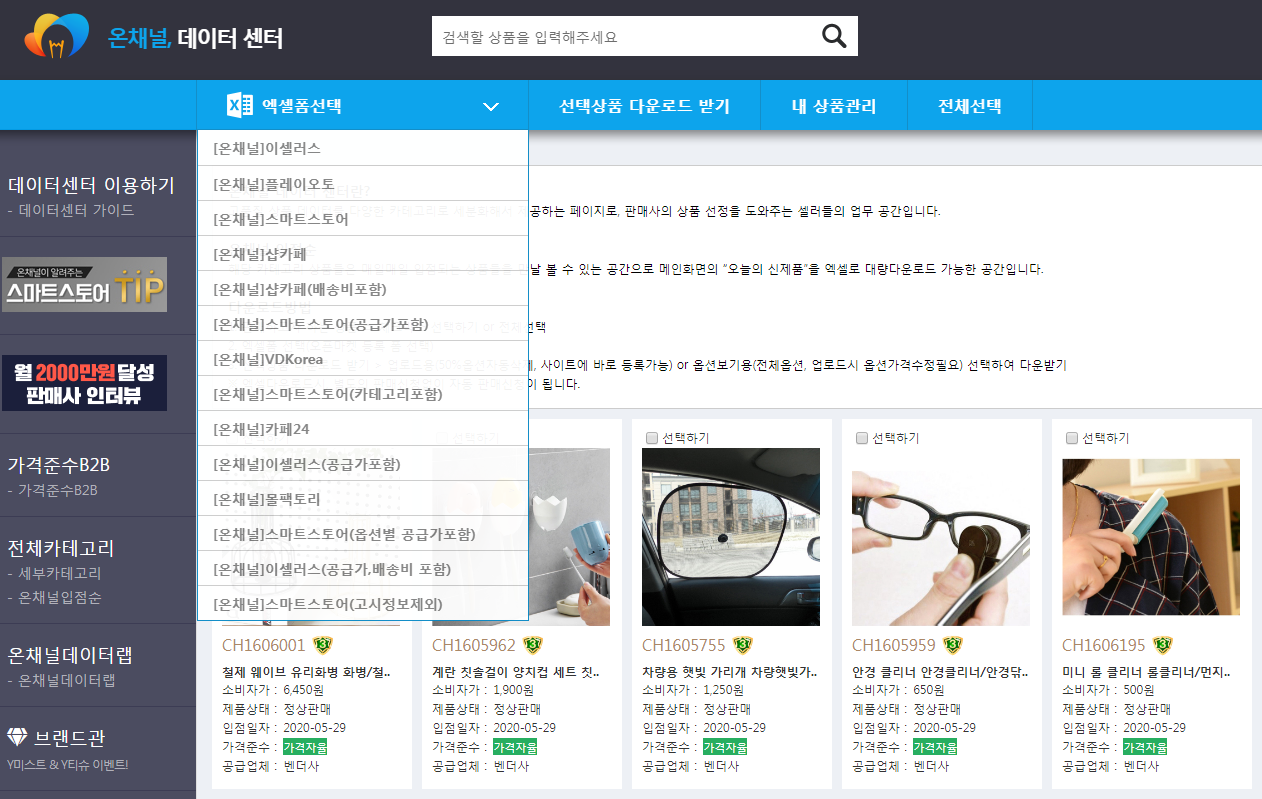Image resolution: width=1262 pixels, height=799 pixels.
Task: Click product code CH1606001
Action: pos(264,645)
